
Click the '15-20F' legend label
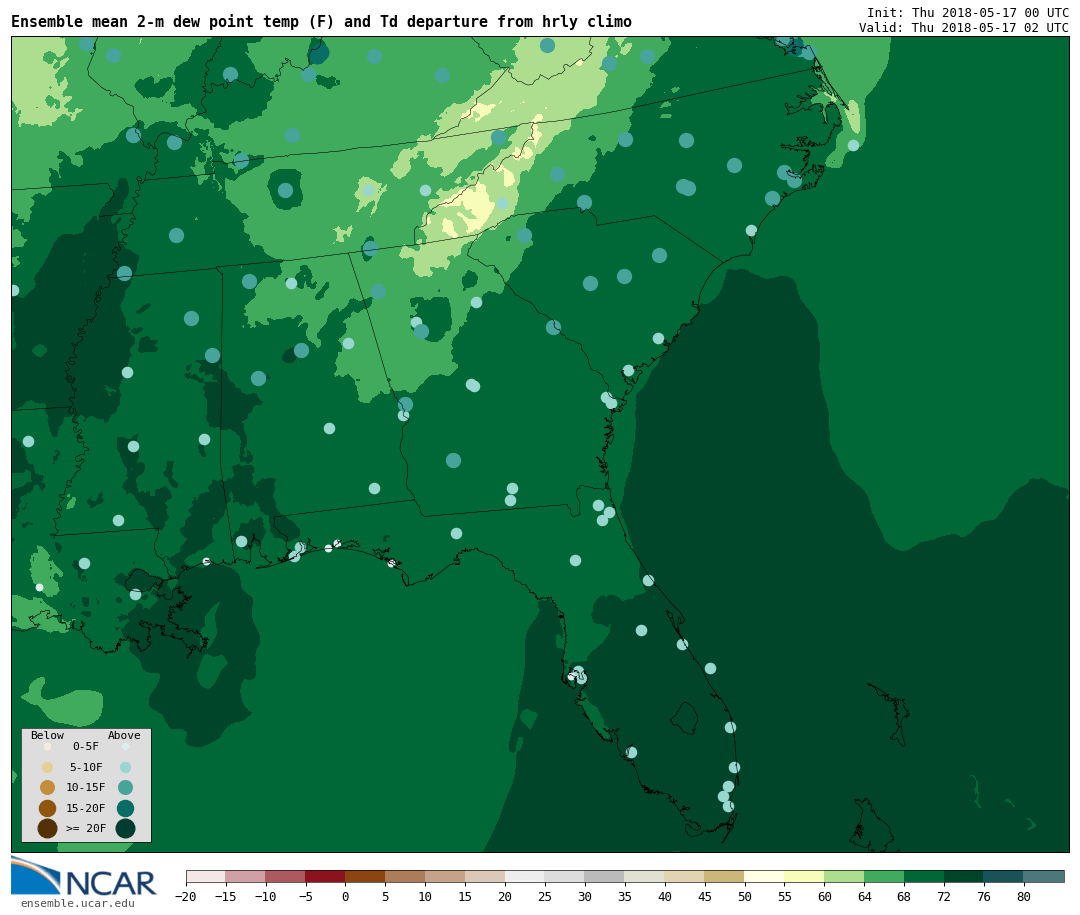point(86,808)
